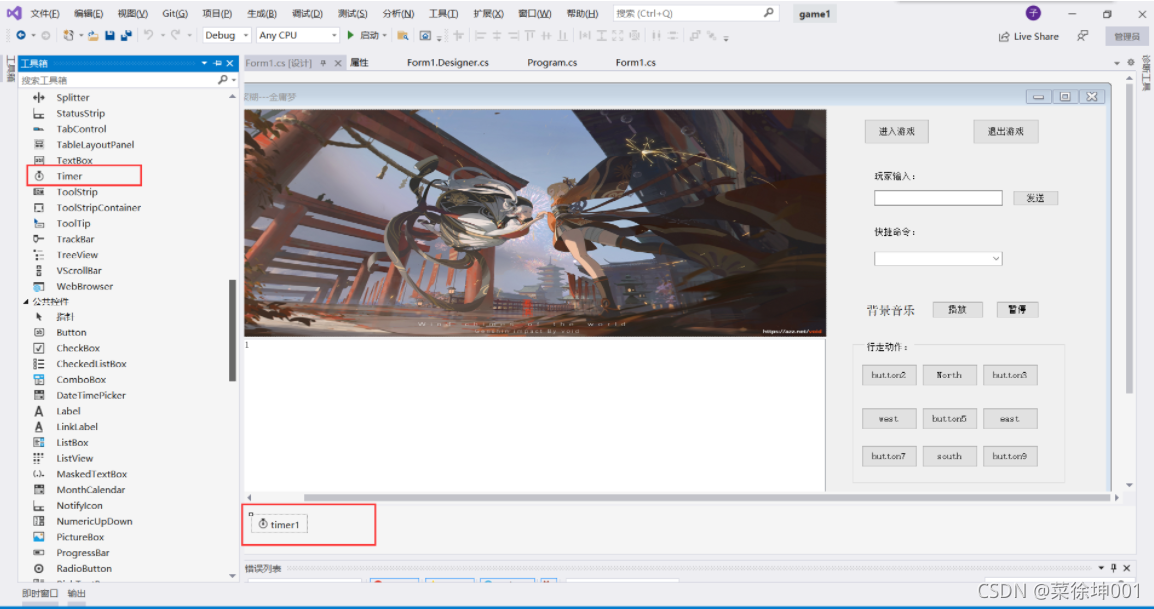The image size is (1154, 609).
Task: Open the 快捷命令 combo box on the form
Action: point(938,258)
